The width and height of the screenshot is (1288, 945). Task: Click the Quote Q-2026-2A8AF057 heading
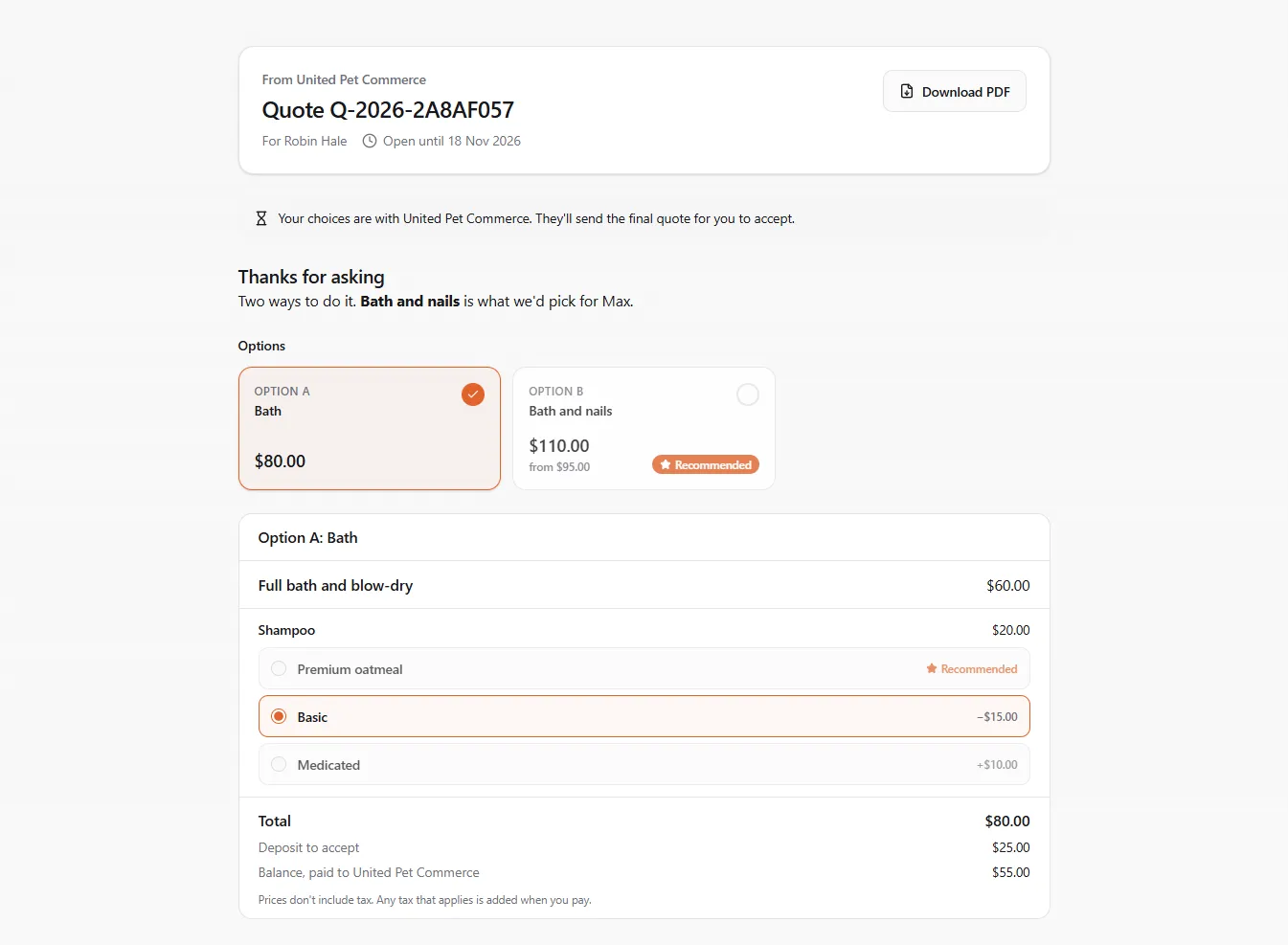click(x=388, y=110)
